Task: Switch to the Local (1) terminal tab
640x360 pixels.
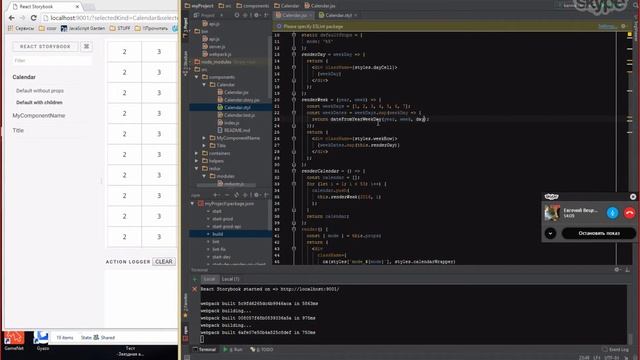Action: coord(230,279)
